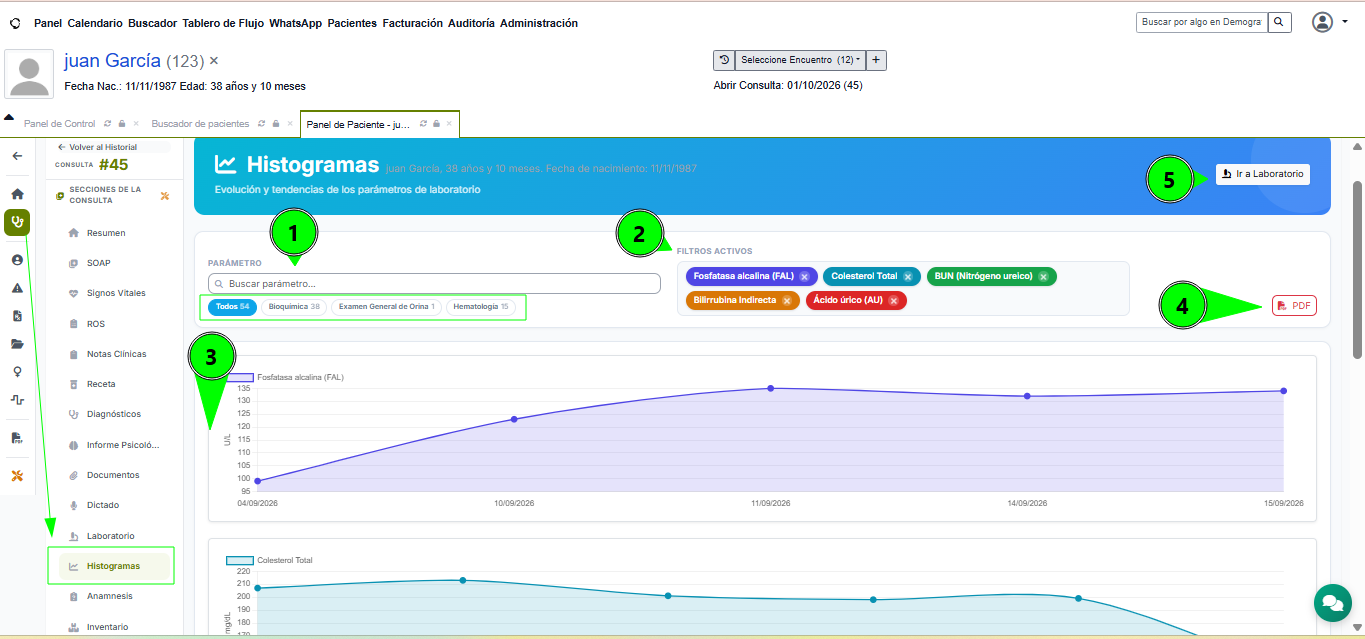Click the stethoscope consultation icon in left rail
1365x639 pixels.
17,222
